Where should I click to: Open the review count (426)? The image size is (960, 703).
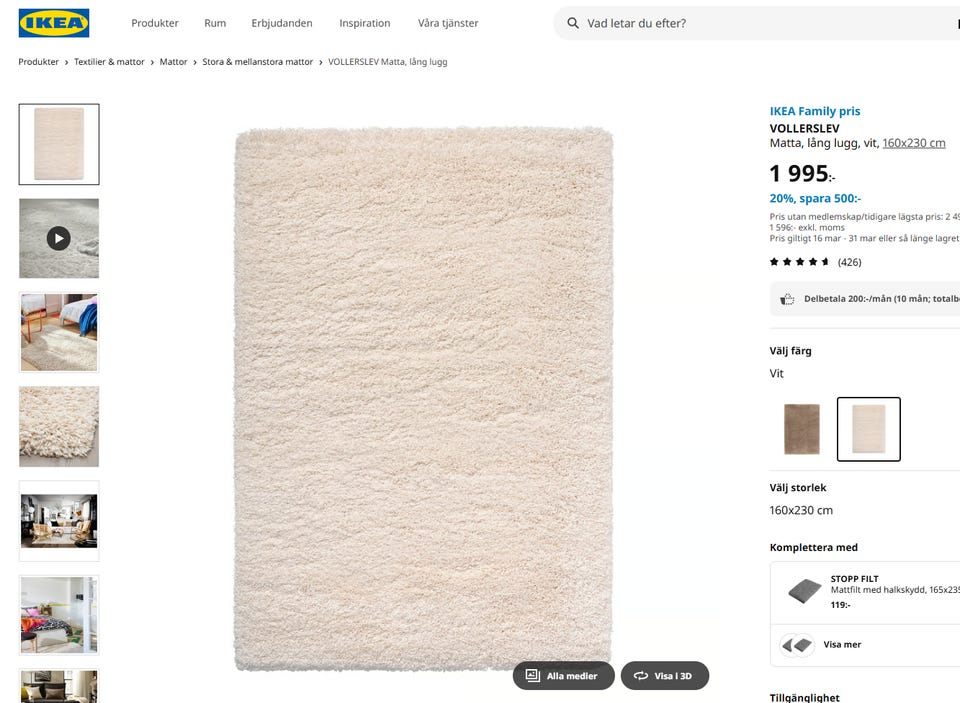(849, 262)
